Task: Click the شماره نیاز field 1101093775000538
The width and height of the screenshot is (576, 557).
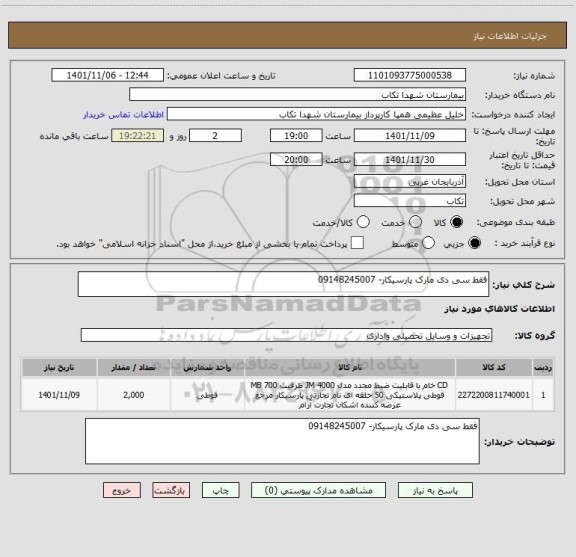Action: tap(410, 75)
